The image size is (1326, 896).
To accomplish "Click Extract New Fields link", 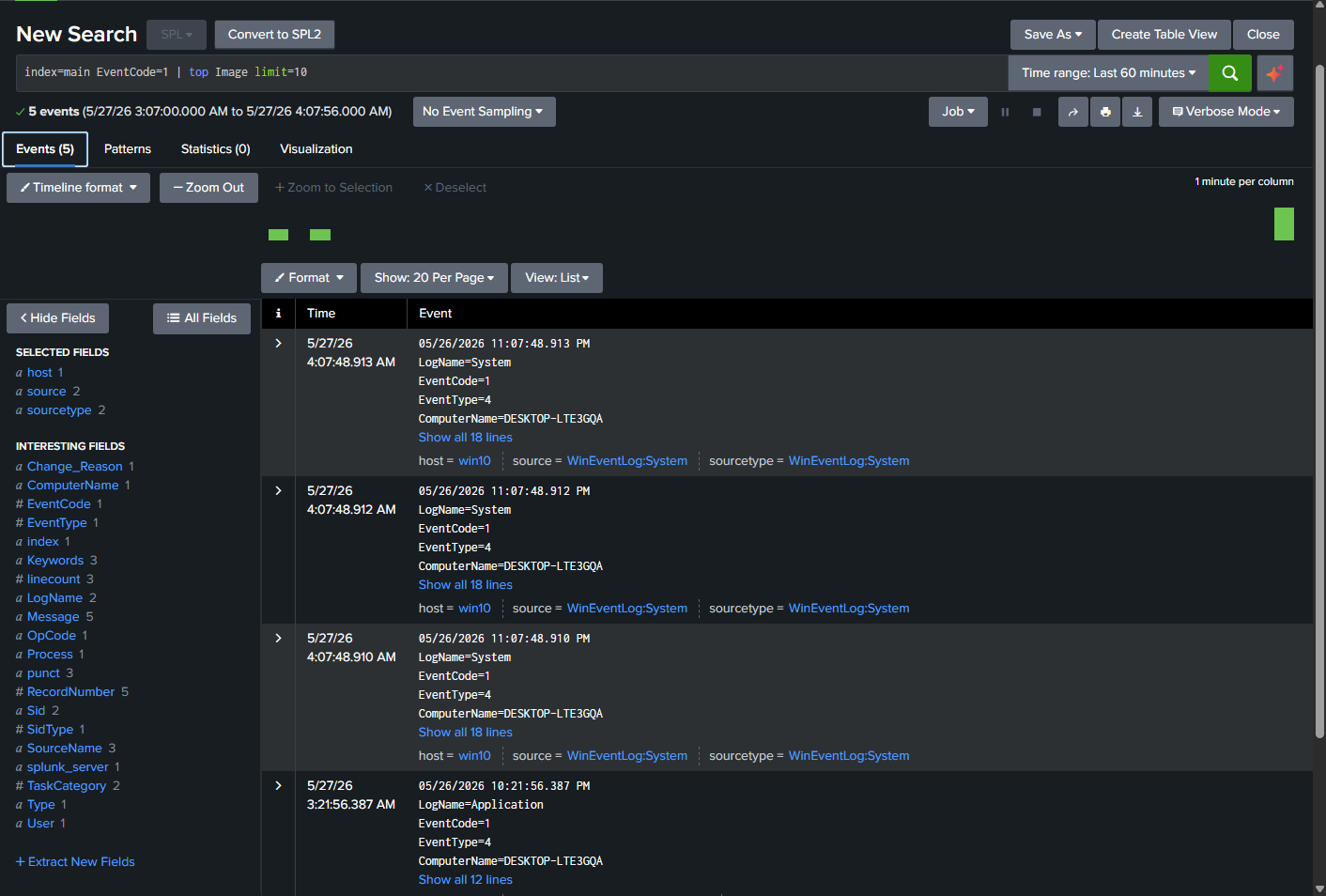I will point(75,862).
